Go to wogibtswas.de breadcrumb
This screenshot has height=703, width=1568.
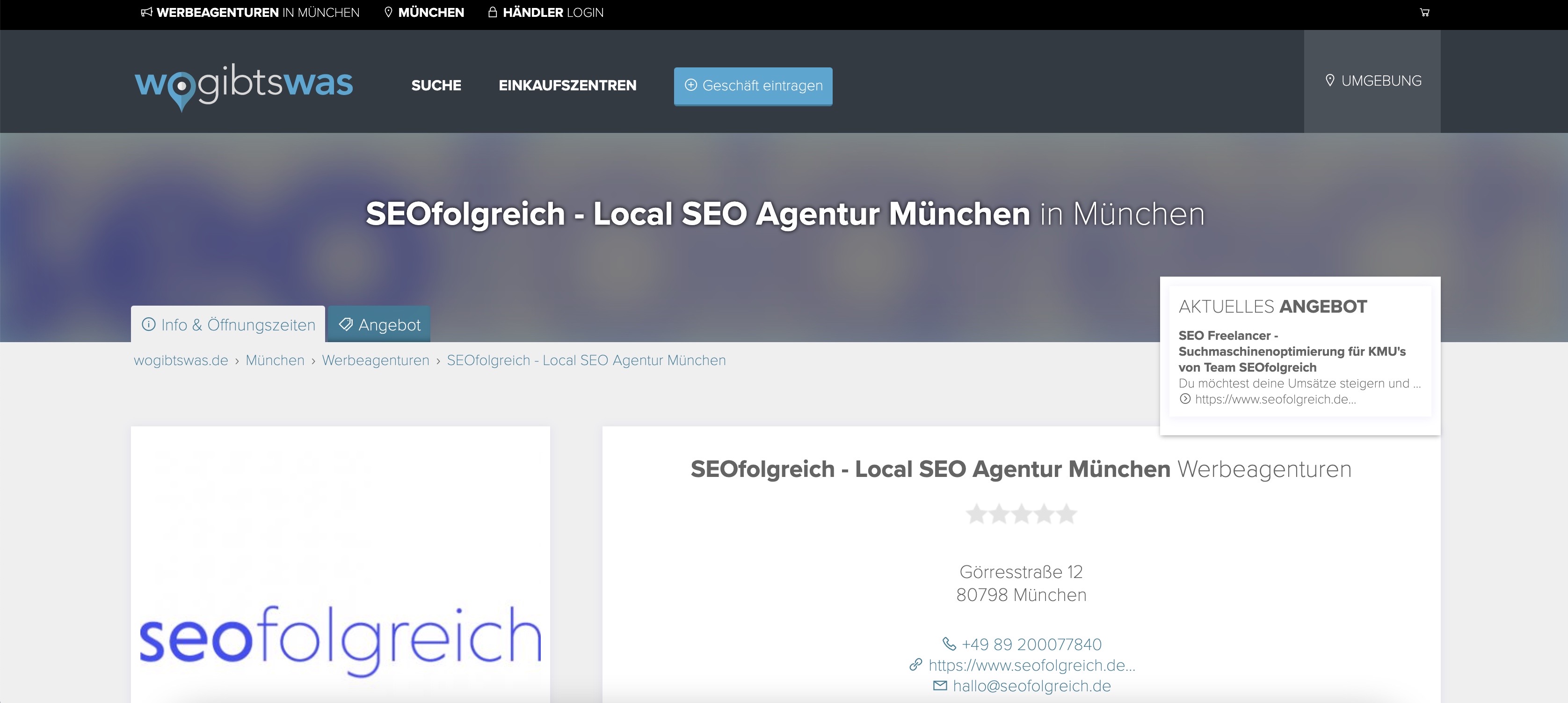(x=181, y=360)
